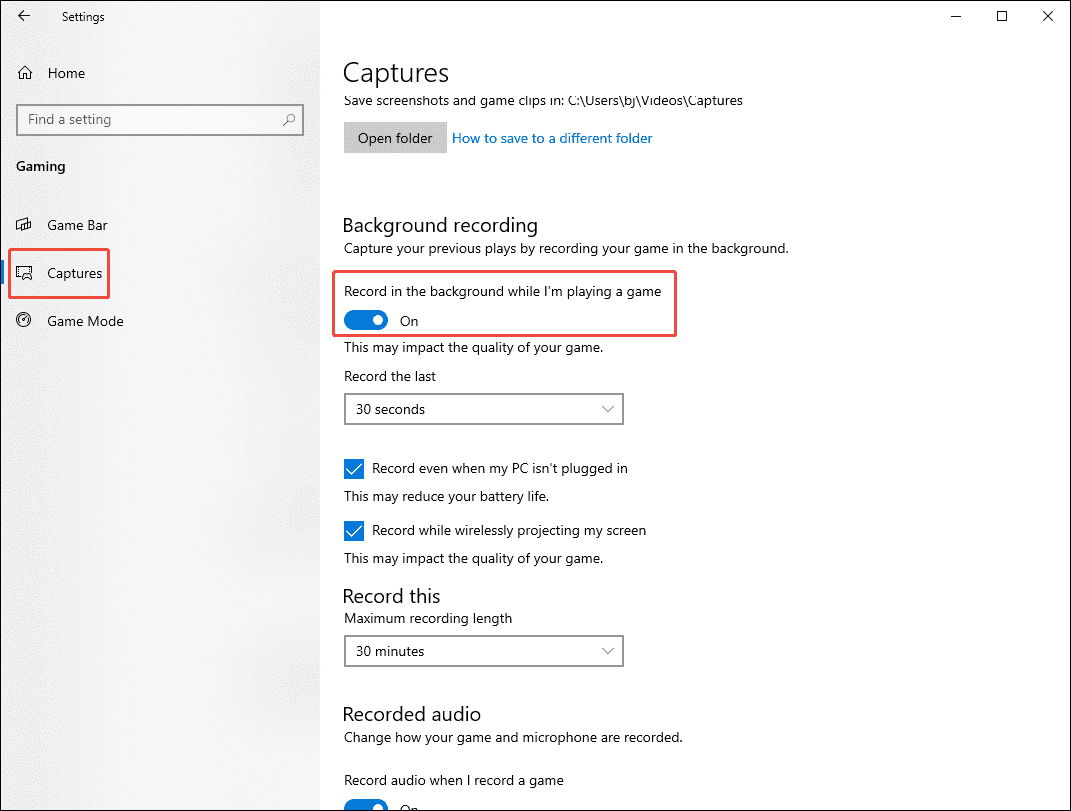Click 'This may reduce your battery life.' text

tap(446, 497)
